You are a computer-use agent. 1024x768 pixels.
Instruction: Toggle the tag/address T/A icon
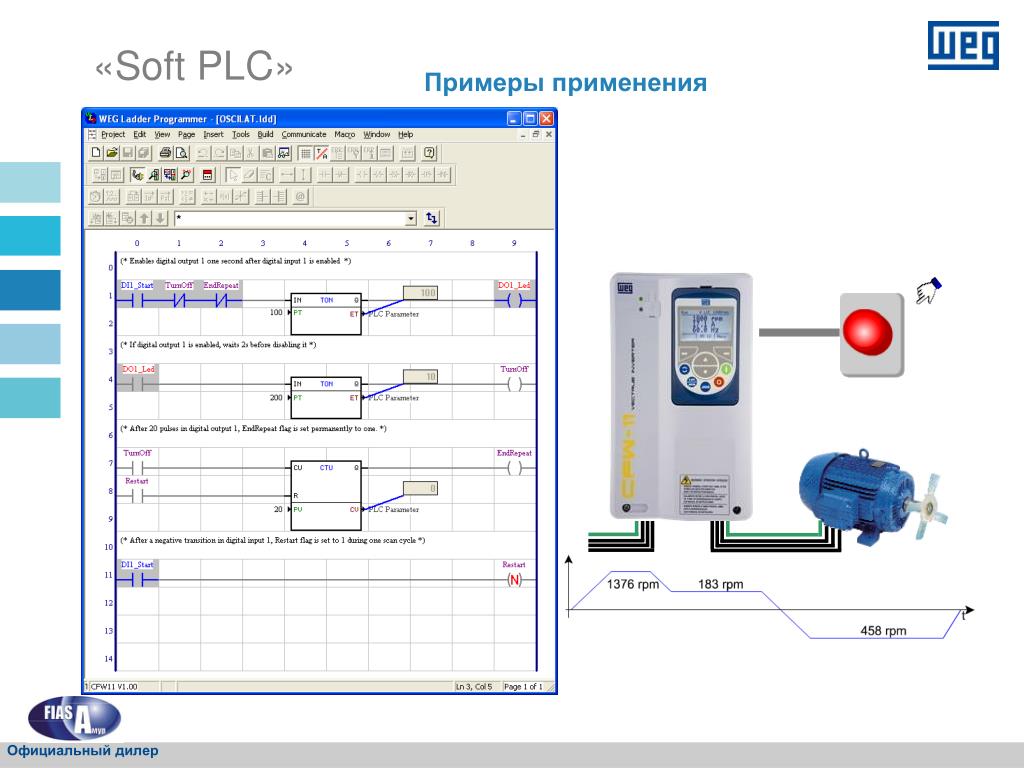(x=321, y=153)
